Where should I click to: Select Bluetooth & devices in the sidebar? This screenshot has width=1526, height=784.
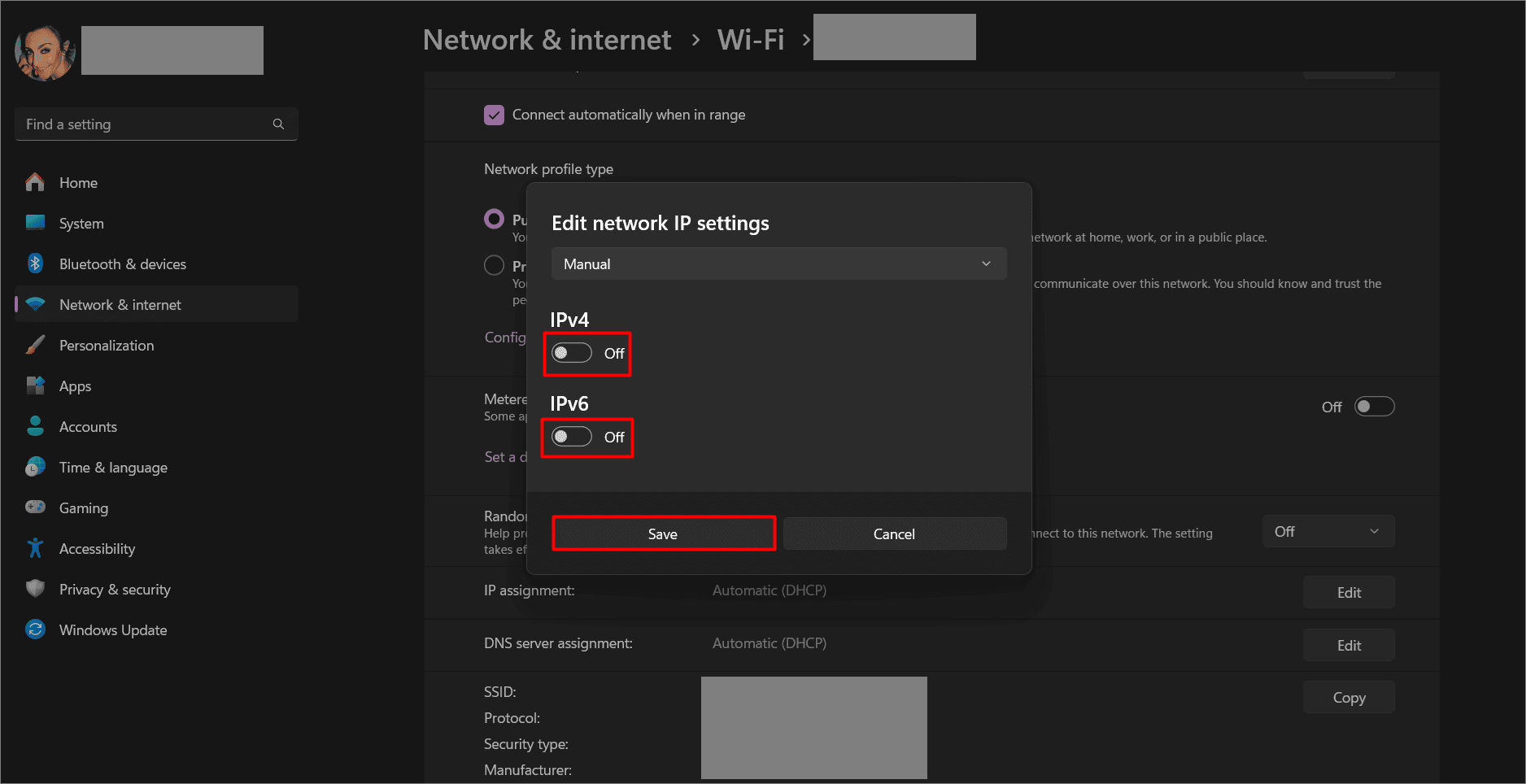123,264
